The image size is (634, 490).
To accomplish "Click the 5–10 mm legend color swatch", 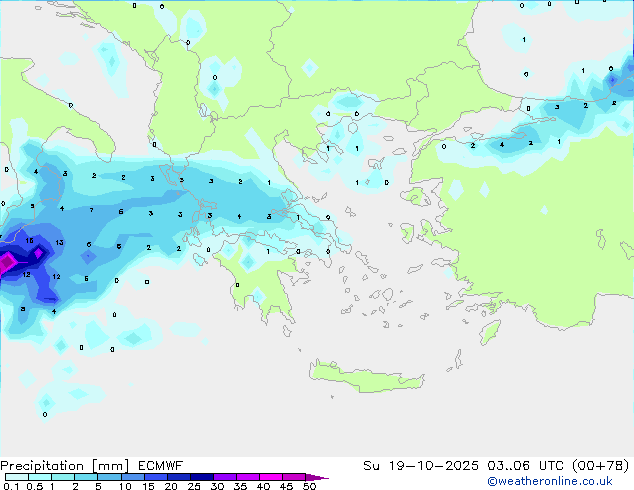I will [109, 477].
